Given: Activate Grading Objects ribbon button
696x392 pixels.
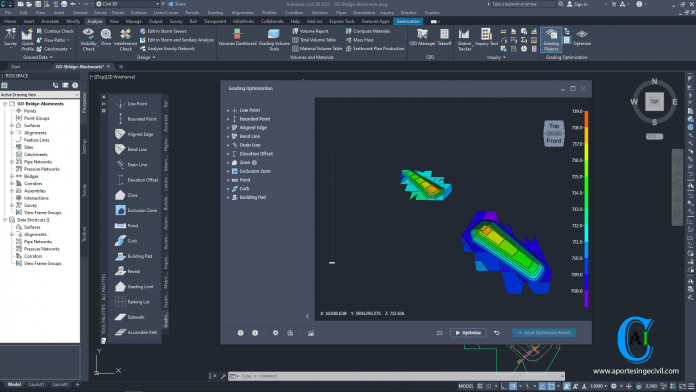Looking at the screenshot, I should tap(551, 40).
